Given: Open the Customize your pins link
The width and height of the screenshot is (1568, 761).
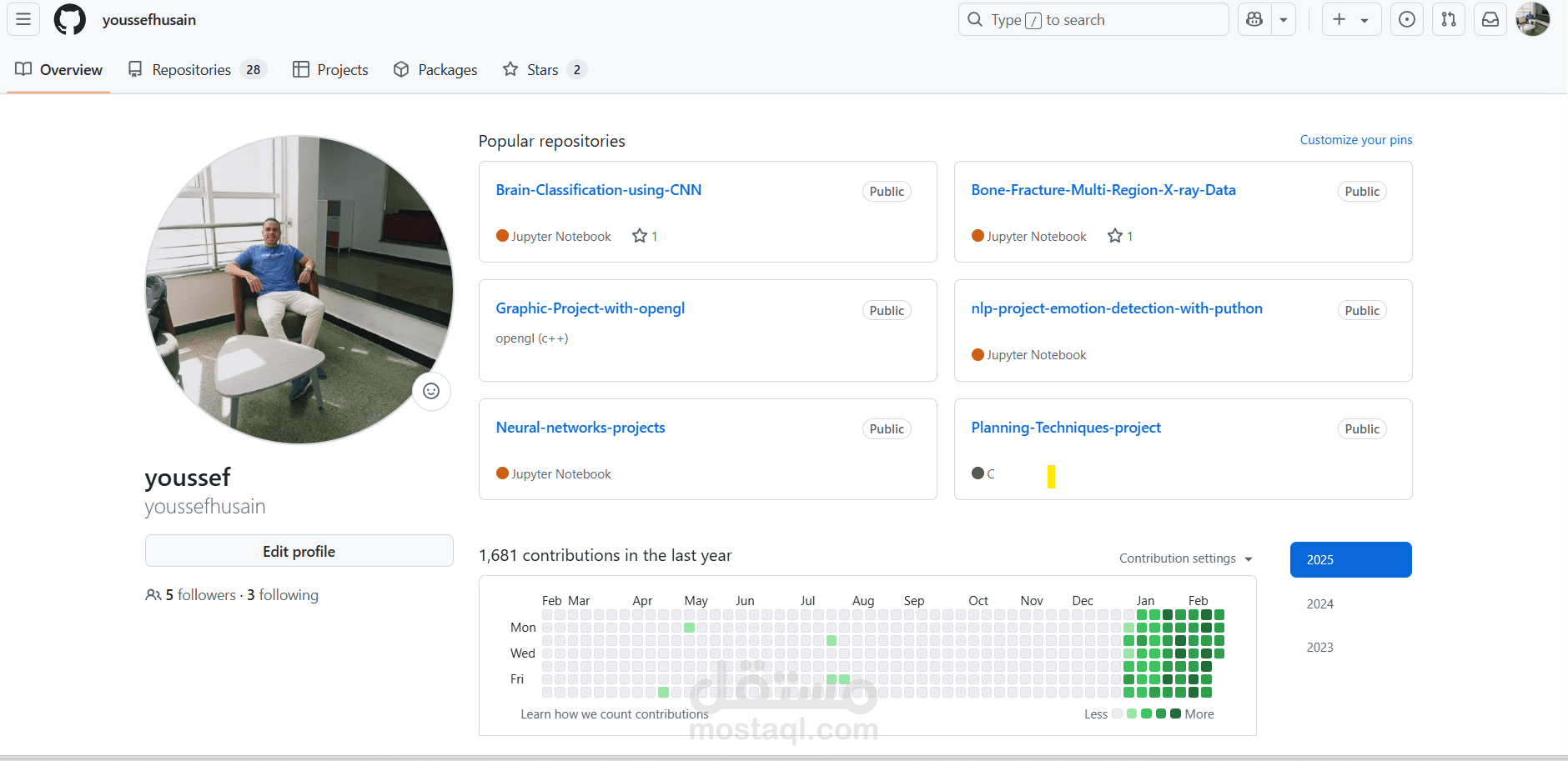Looking at the screenshot, I should 1355,140.
